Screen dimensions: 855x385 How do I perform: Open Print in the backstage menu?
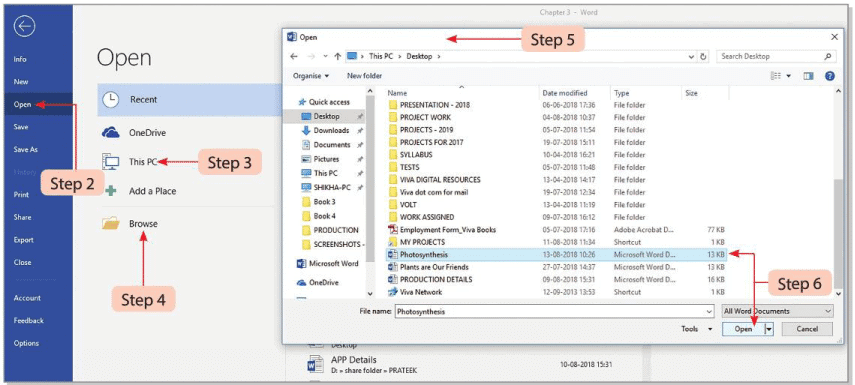coord(21,195)
